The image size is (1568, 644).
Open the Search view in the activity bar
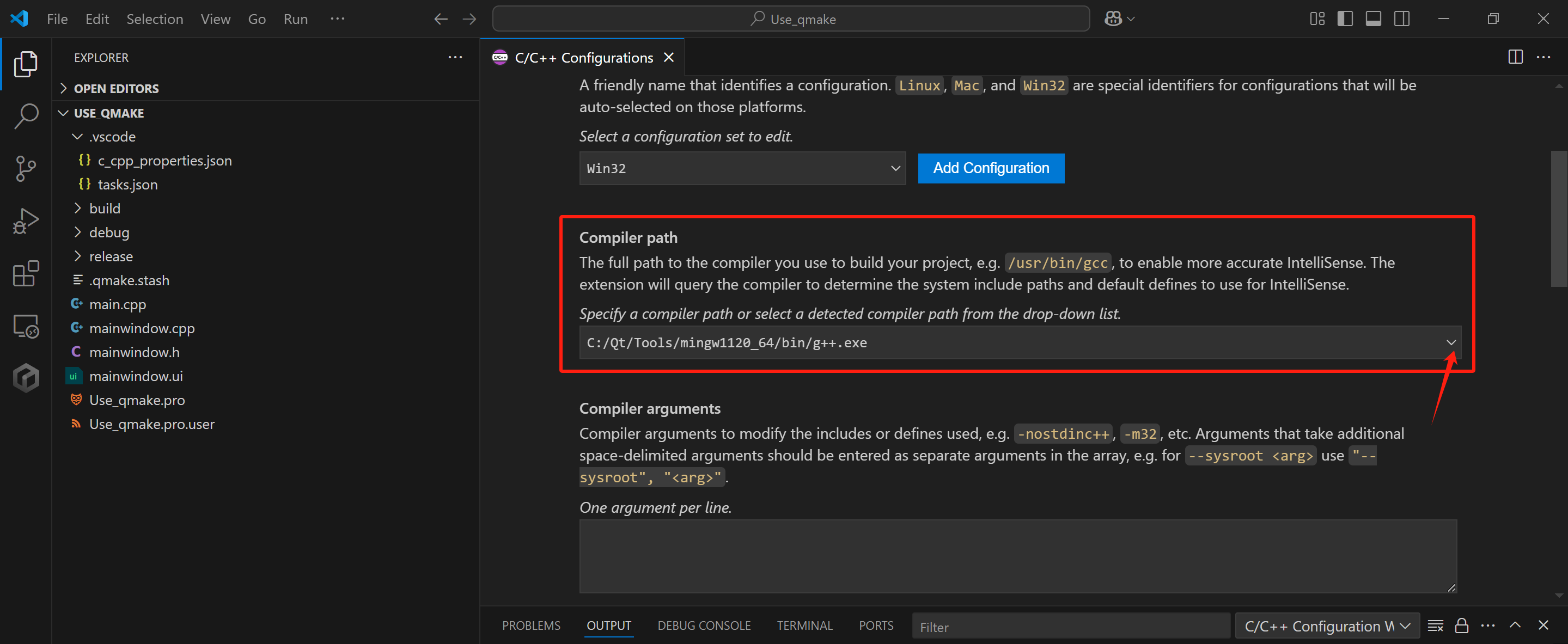click(x=26, y=115)
